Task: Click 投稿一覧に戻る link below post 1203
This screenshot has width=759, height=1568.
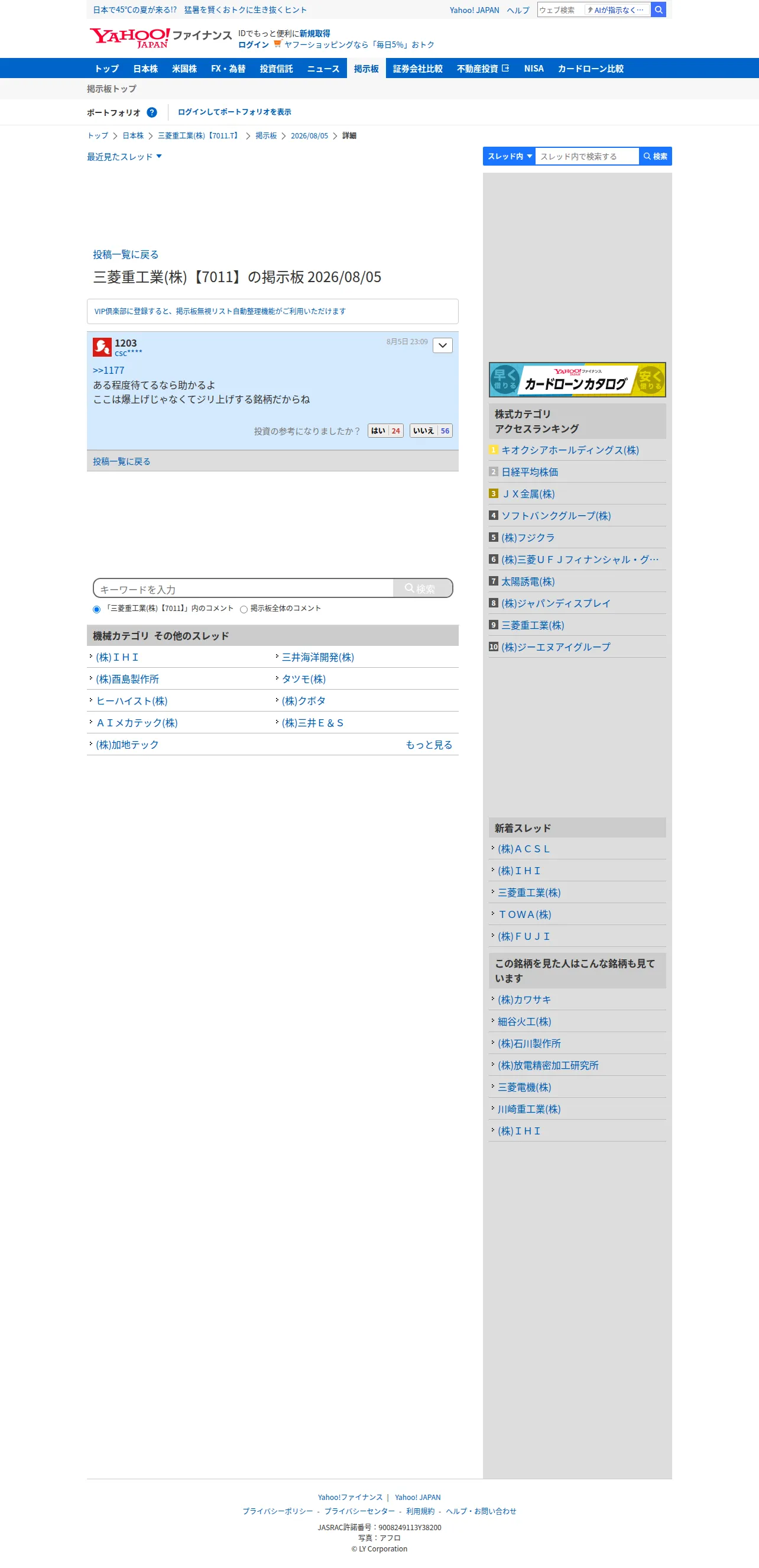Action: tap(122, 461)
